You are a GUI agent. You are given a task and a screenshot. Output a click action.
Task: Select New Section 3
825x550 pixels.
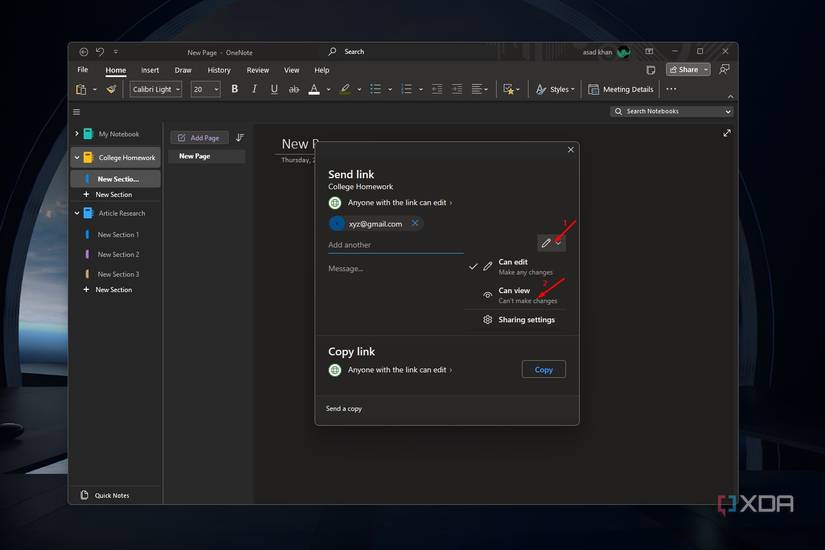click(x=118, y=274)
